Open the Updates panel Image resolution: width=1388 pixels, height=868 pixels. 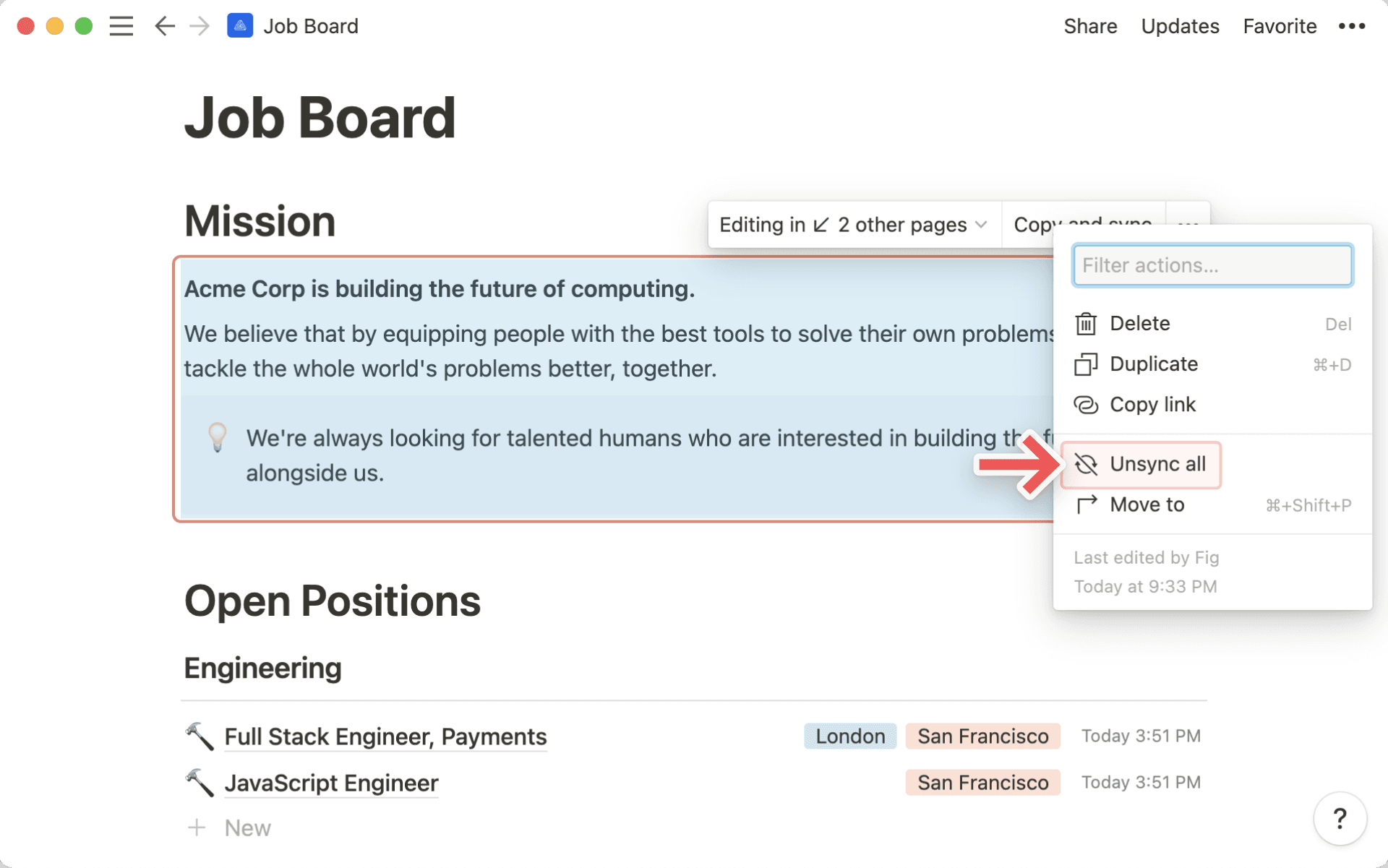coord(1180,27)
